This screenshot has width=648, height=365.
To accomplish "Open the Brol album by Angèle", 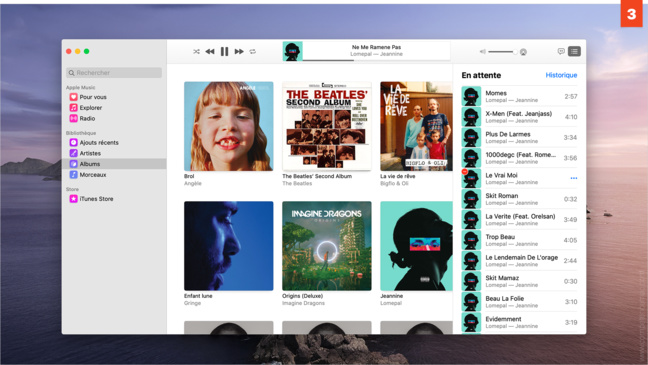I will tap(229, 126).
